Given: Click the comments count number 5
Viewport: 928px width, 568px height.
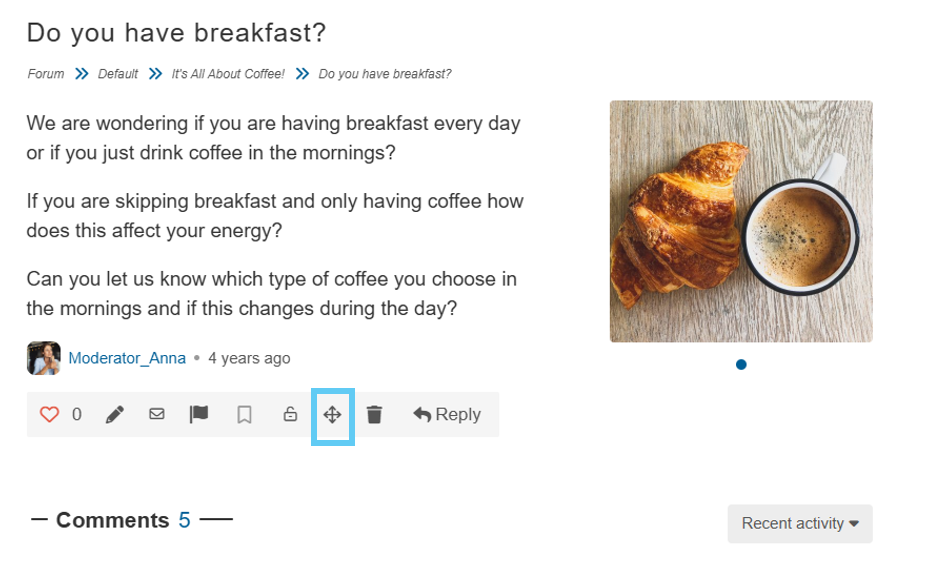Looking at the screenshot, I should point(184,520).
